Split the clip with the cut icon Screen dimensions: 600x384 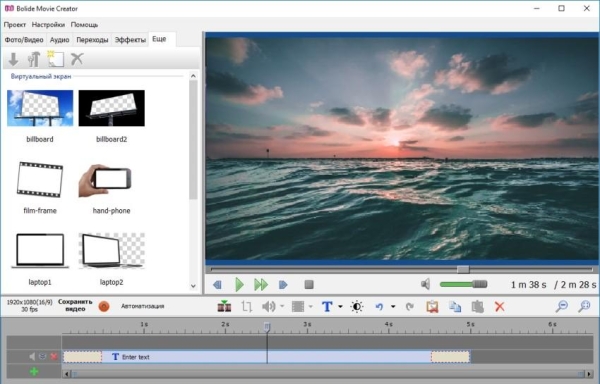coord(224,306)
